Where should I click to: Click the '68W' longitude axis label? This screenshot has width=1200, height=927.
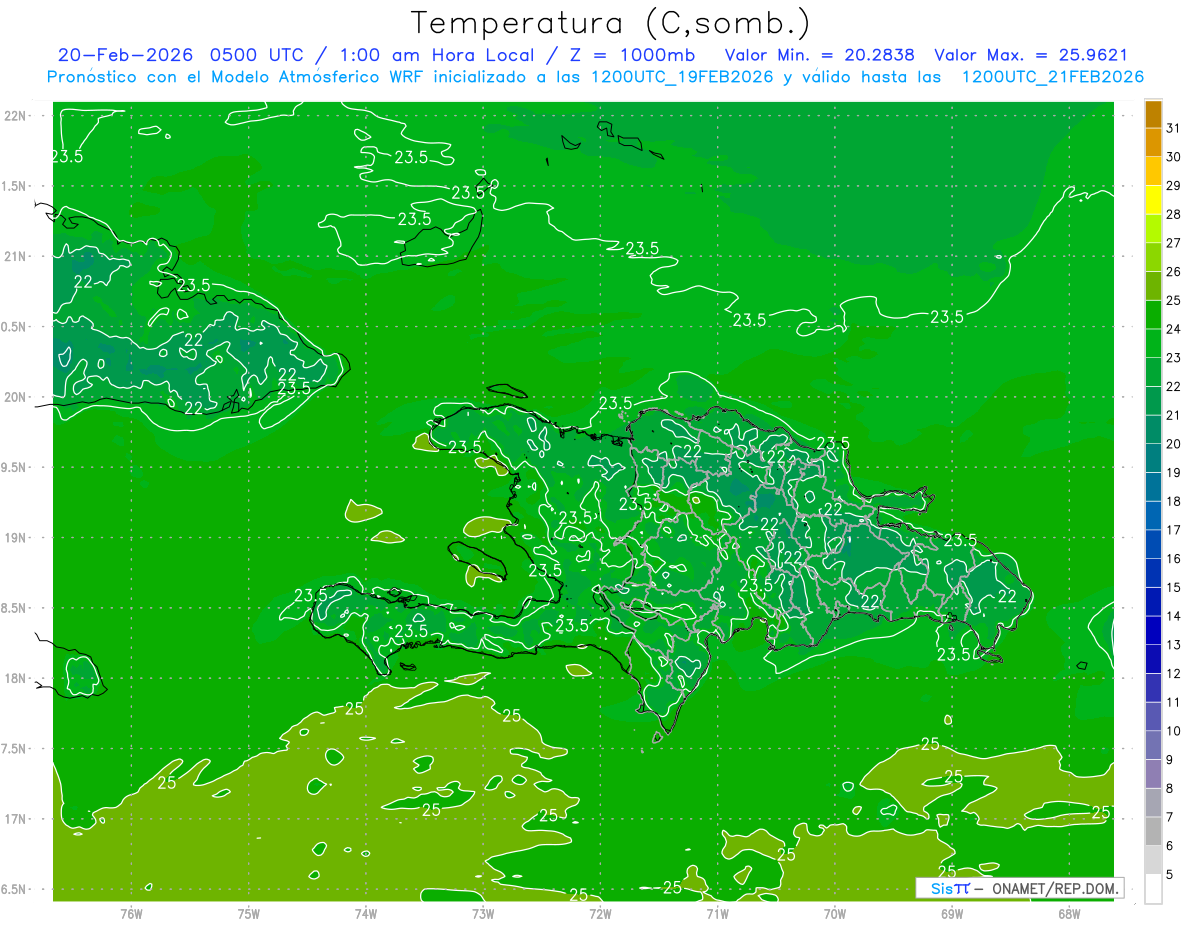click(x=1069, y=913)
